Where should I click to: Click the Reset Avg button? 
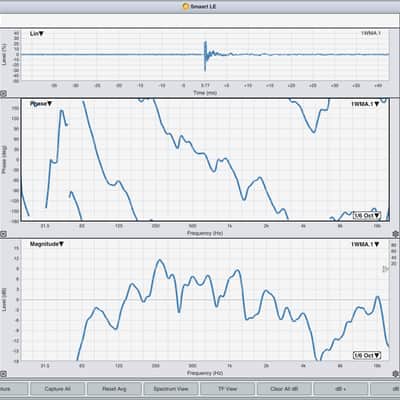click(114, 389)
